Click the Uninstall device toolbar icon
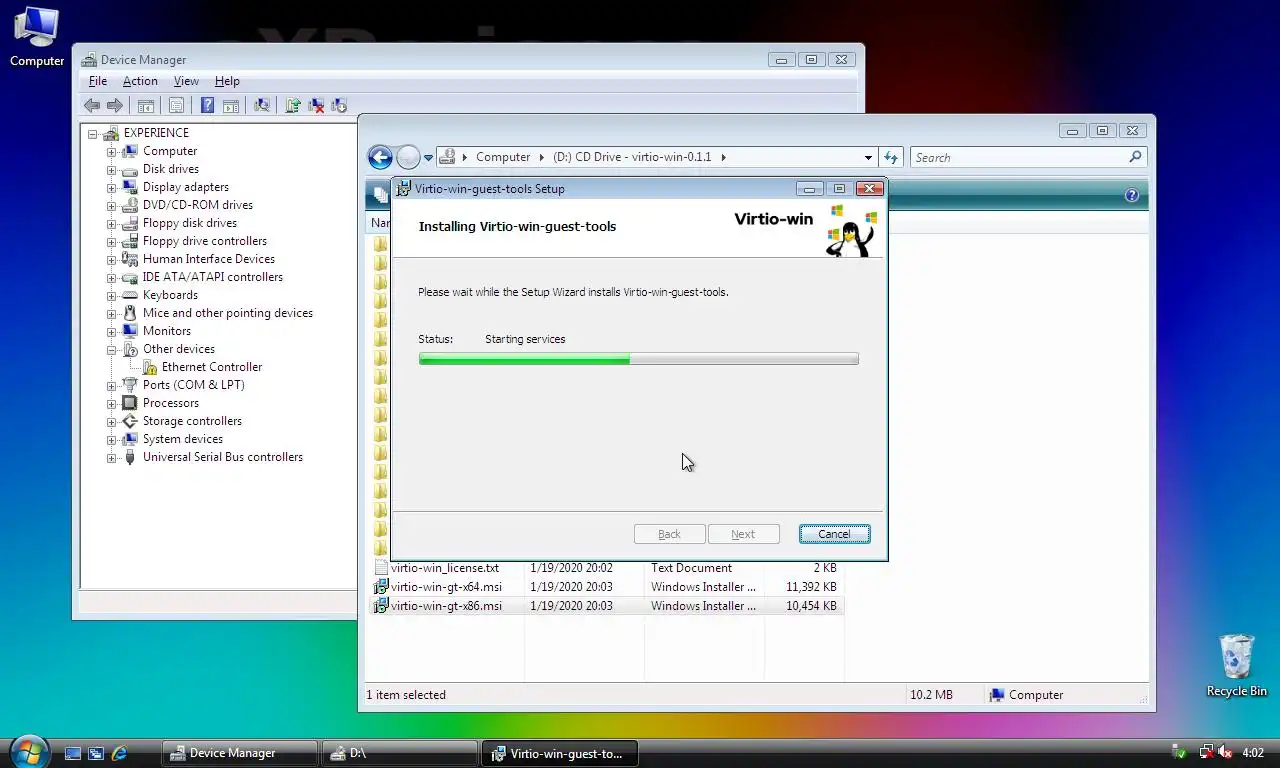This screenshot has width=1280, height=768. pyautogui.click(x=316, y=105)
